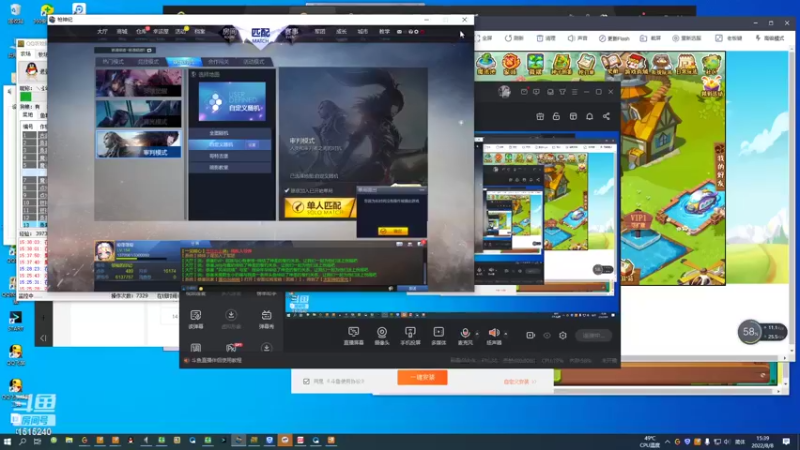Click the orange 一键安装 install button
800x450 pixels.
(422, 378)
